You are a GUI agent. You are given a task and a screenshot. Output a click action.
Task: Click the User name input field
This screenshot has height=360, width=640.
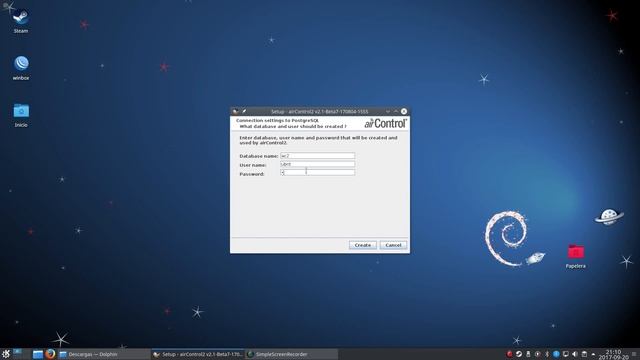pos(318,164)
